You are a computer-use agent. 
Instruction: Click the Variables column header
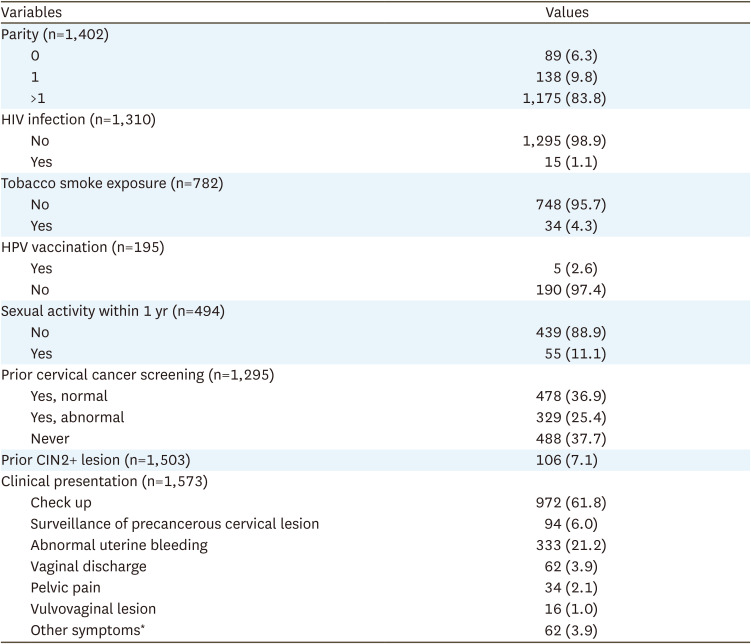coord(33,13)
